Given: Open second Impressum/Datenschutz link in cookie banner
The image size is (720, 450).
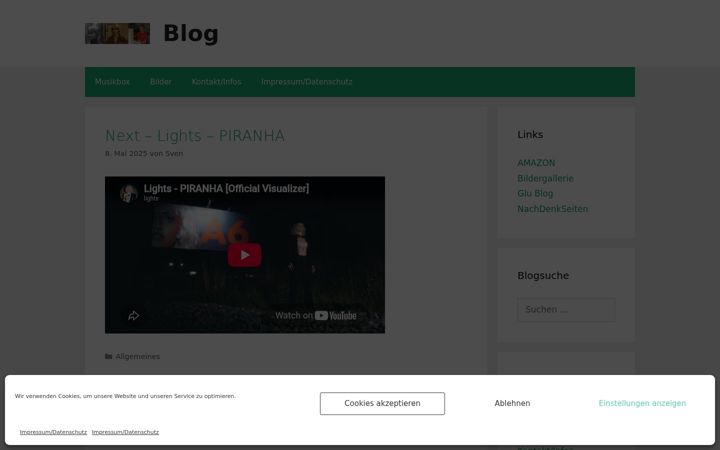Looking at the screenshot, I should click(125, 432).
